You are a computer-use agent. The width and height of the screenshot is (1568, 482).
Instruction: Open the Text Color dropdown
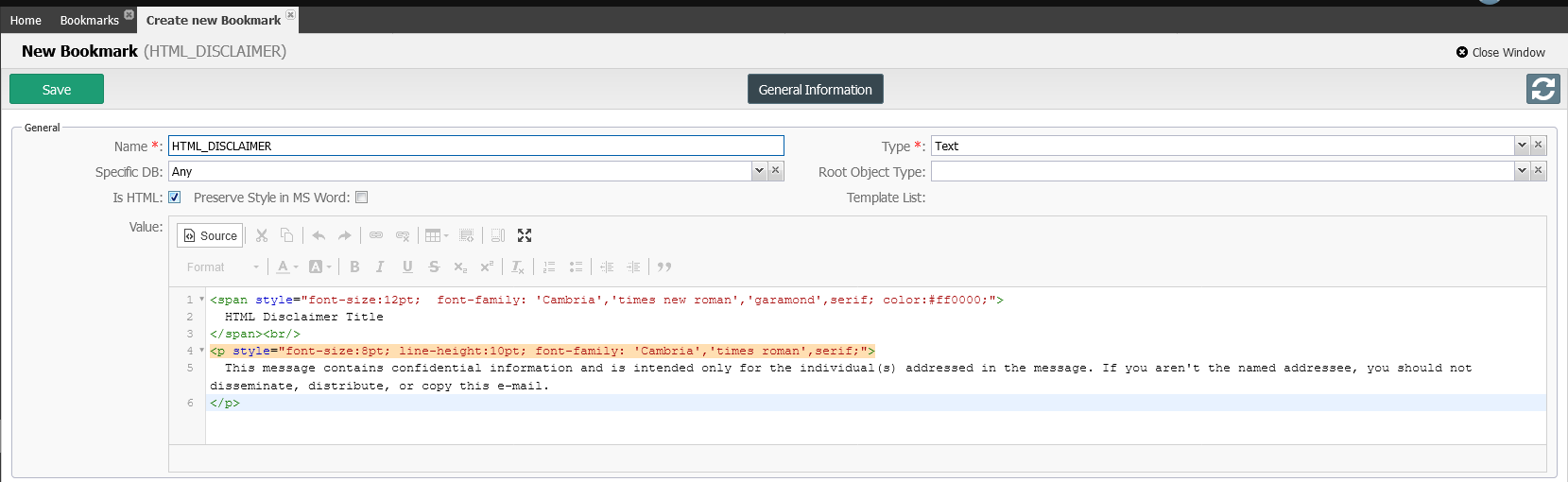(x=287, y=267)
